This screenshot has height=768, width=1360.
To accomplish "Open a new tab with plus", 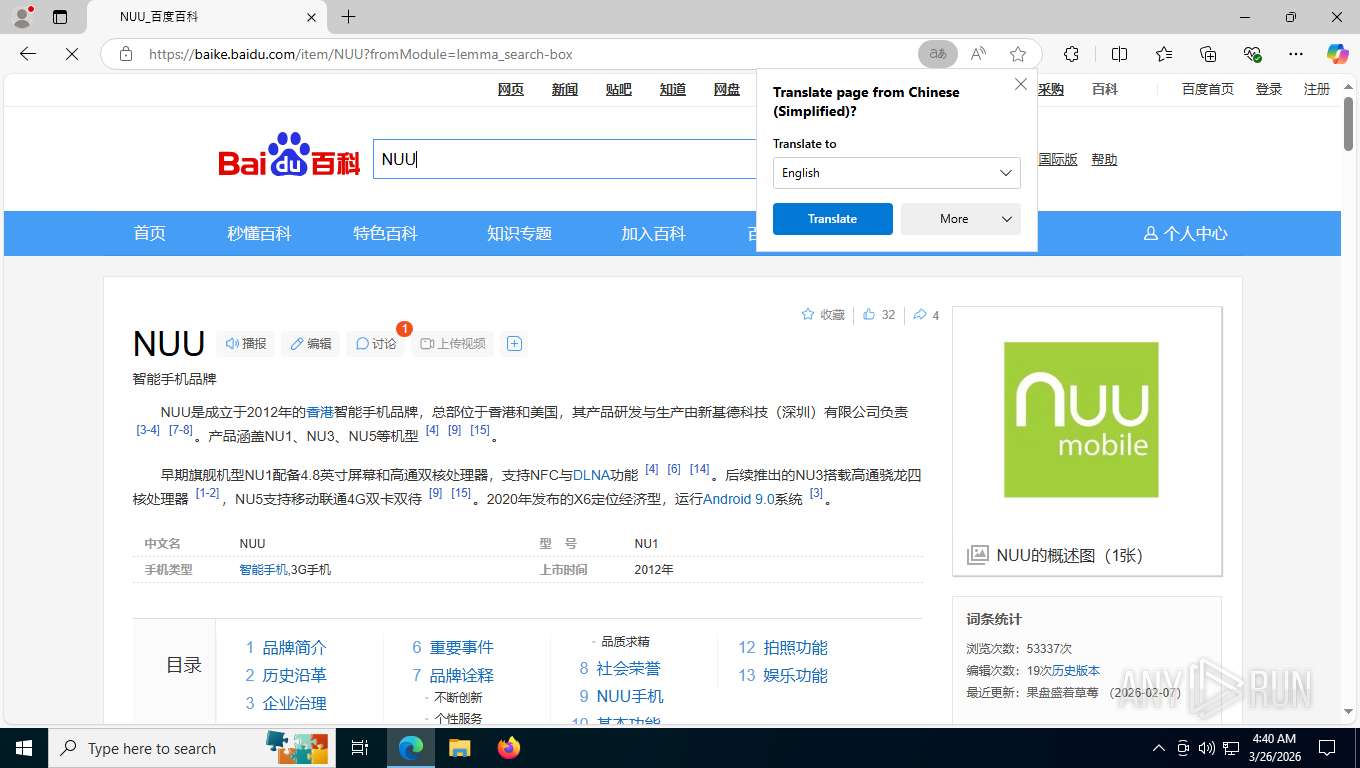I will point(348,17).
